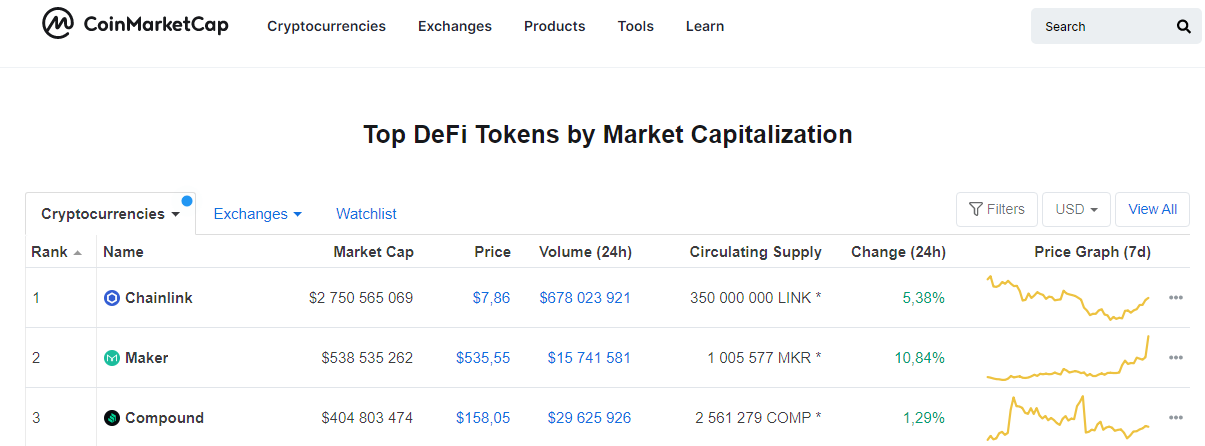1205x446 pixels.
Task: Open Maker's 7-day price graph
Action: coord(1068,358)
